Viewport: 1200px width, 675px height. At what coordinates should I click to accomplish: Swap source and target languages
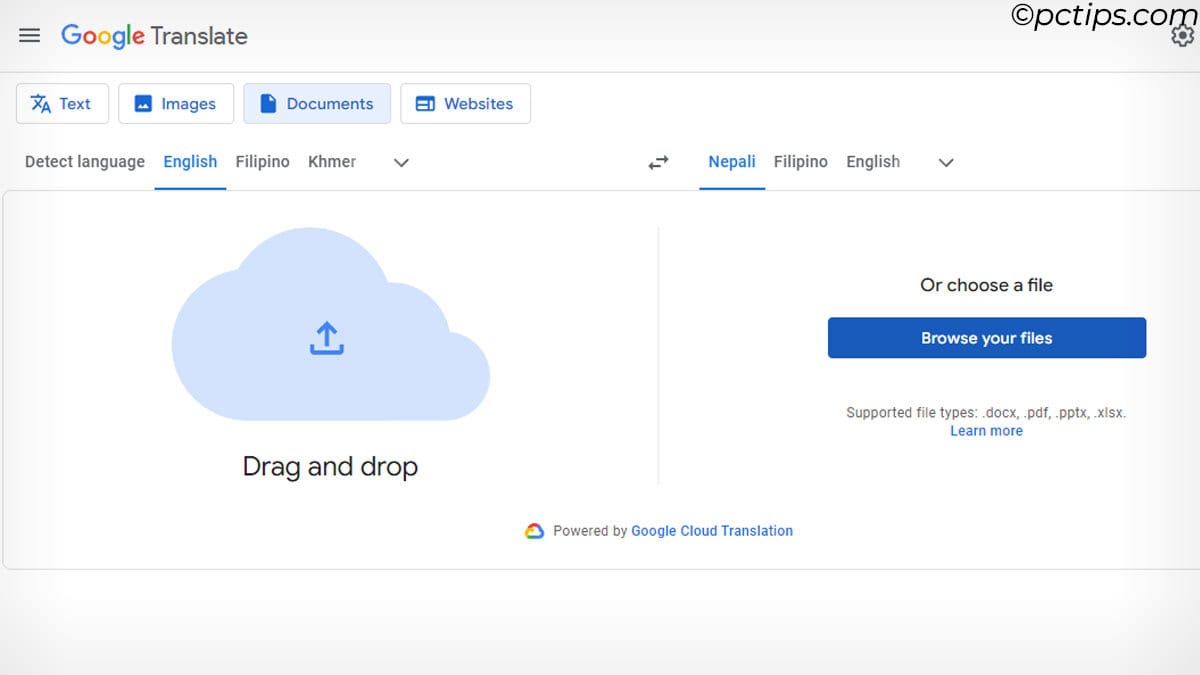[658, 162]
